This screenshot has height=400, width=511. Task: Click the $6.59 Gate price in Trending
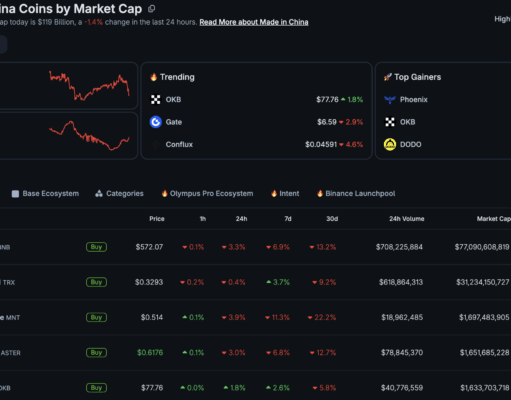[x=327, y=122]
